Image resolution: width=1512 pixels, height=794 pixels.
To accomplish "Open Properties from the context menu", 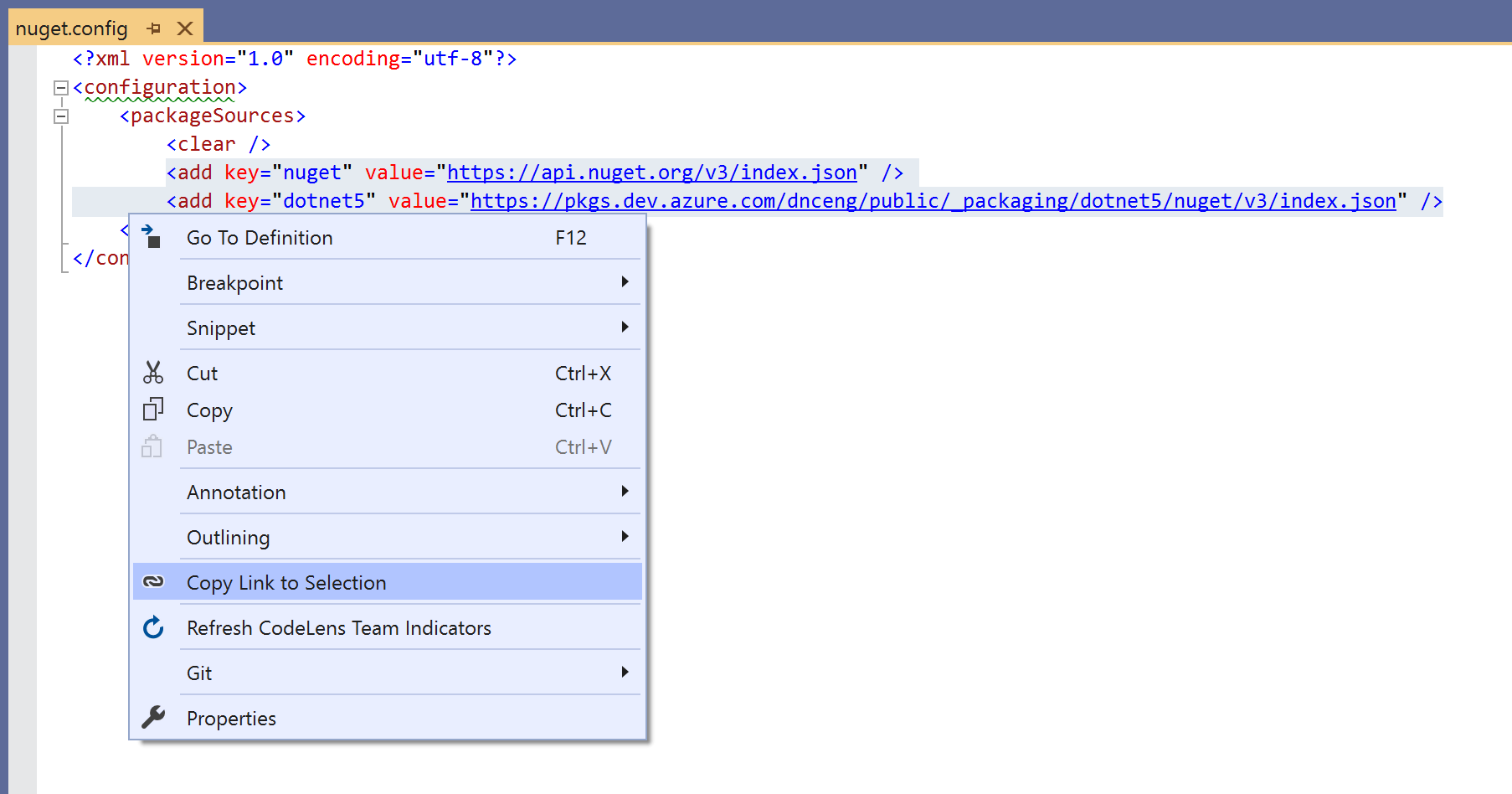I will [387, 719].
